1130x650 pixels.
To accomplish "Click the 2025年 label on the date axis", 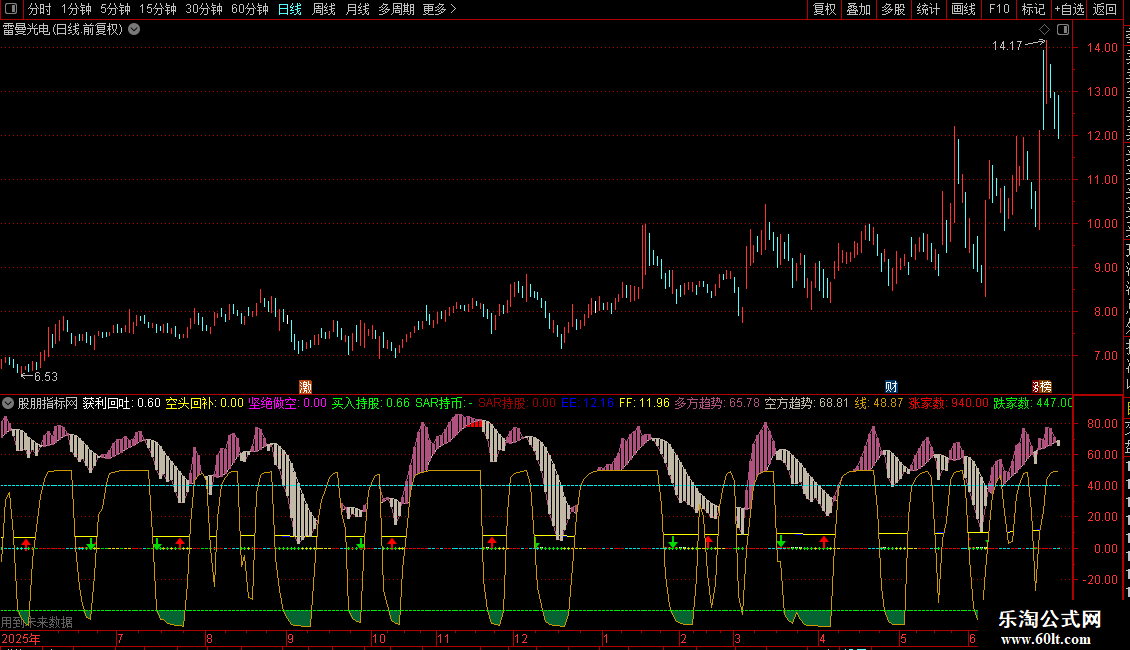I will click(21, 638).
